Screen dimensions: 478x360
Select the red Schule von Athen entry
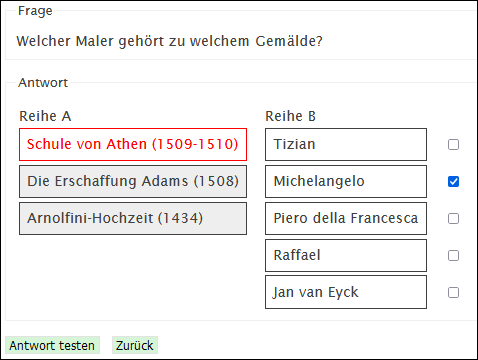click(133, 145)
